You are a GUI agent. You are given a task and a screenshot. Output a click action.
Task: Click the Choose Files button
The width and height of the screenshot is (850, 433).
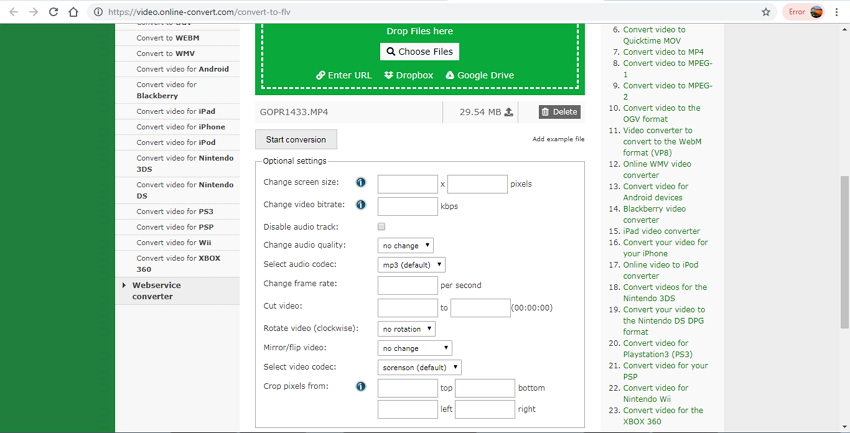[x=419, y=52]
